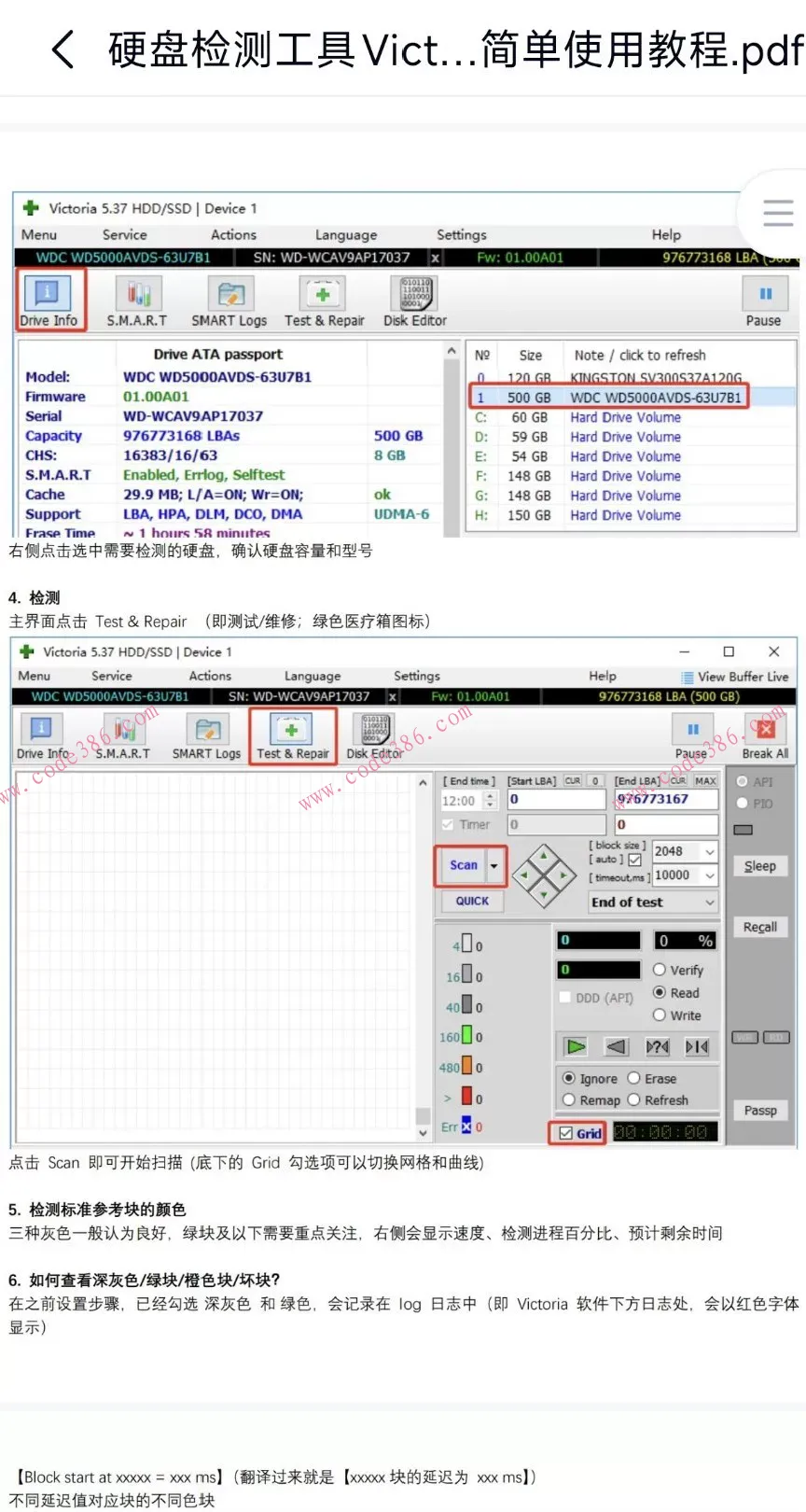Open Help menu in lower Victoria window
This screenshot has height=1512, width=806.
[x=603, y=676]
